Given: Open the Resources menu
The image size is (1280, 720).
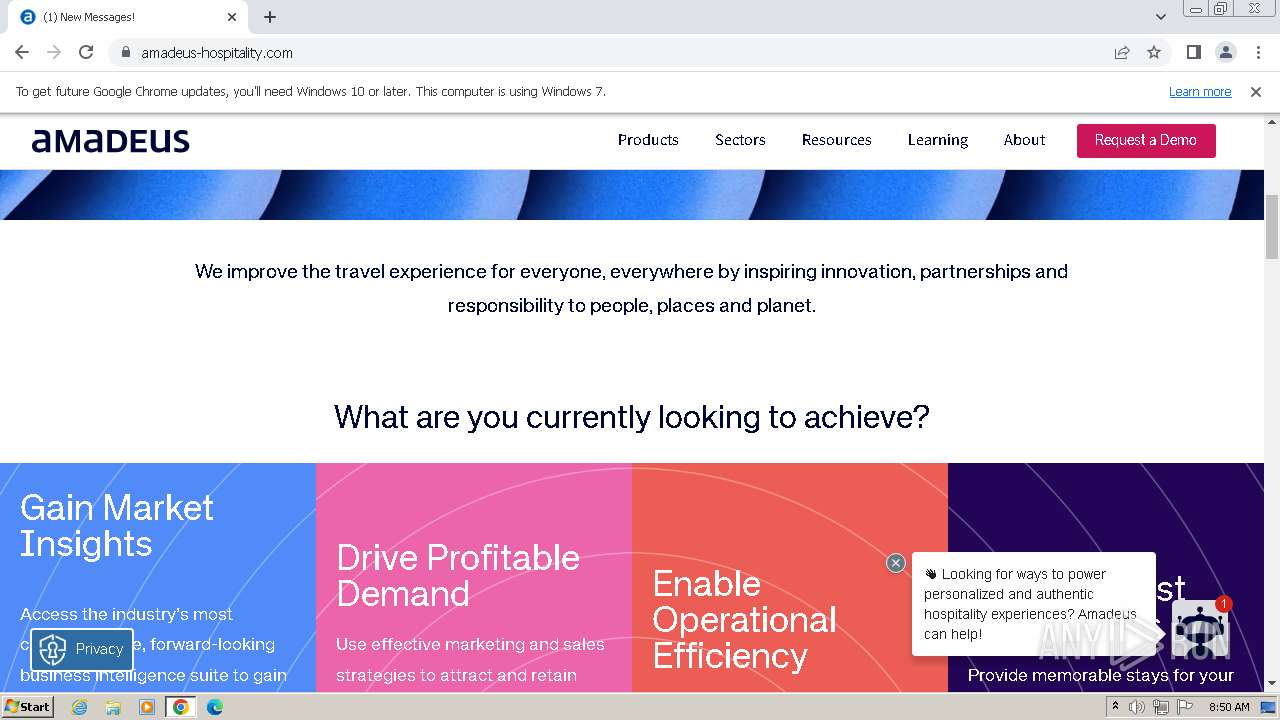Looking at the screenshot, I should click(x=836, y=140).
